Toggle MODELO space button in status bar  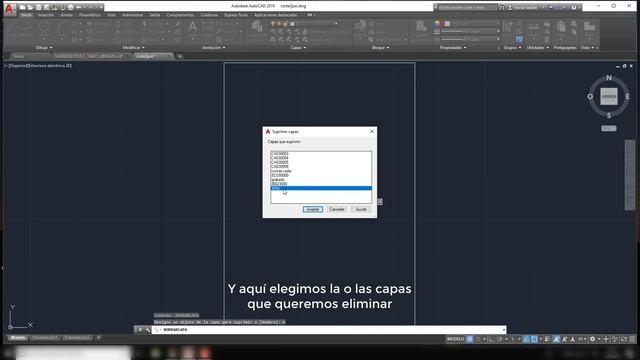pos(455,339)
